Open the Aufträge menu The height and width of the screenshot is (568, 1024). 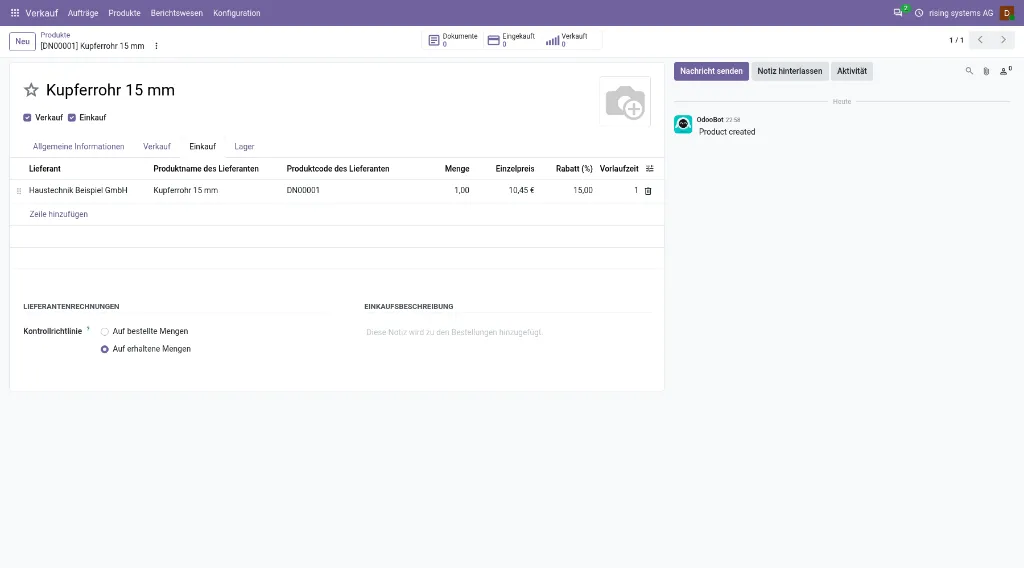click(83, 13)
